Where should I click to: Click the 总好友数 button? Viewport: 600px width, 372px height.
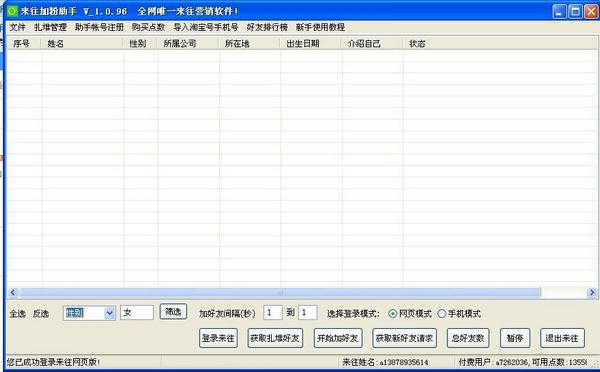[x=468, y=338]
